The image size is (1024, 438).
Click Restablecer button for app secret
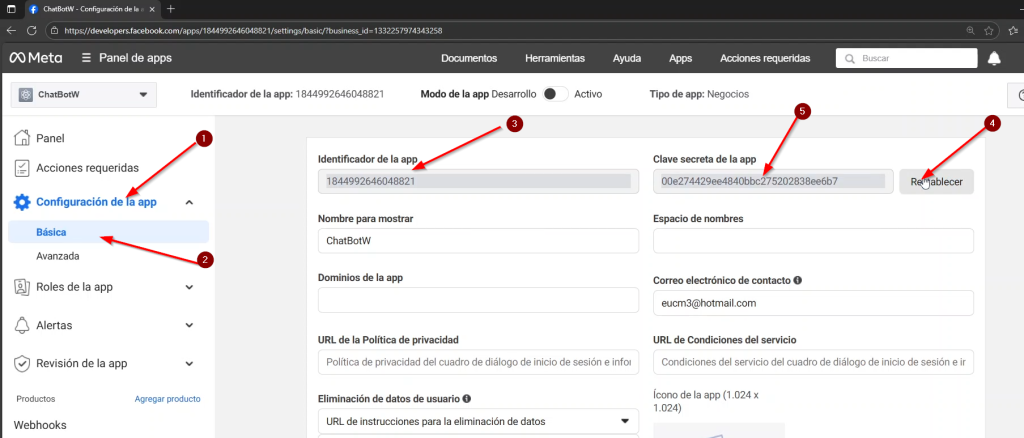point(936,182)
